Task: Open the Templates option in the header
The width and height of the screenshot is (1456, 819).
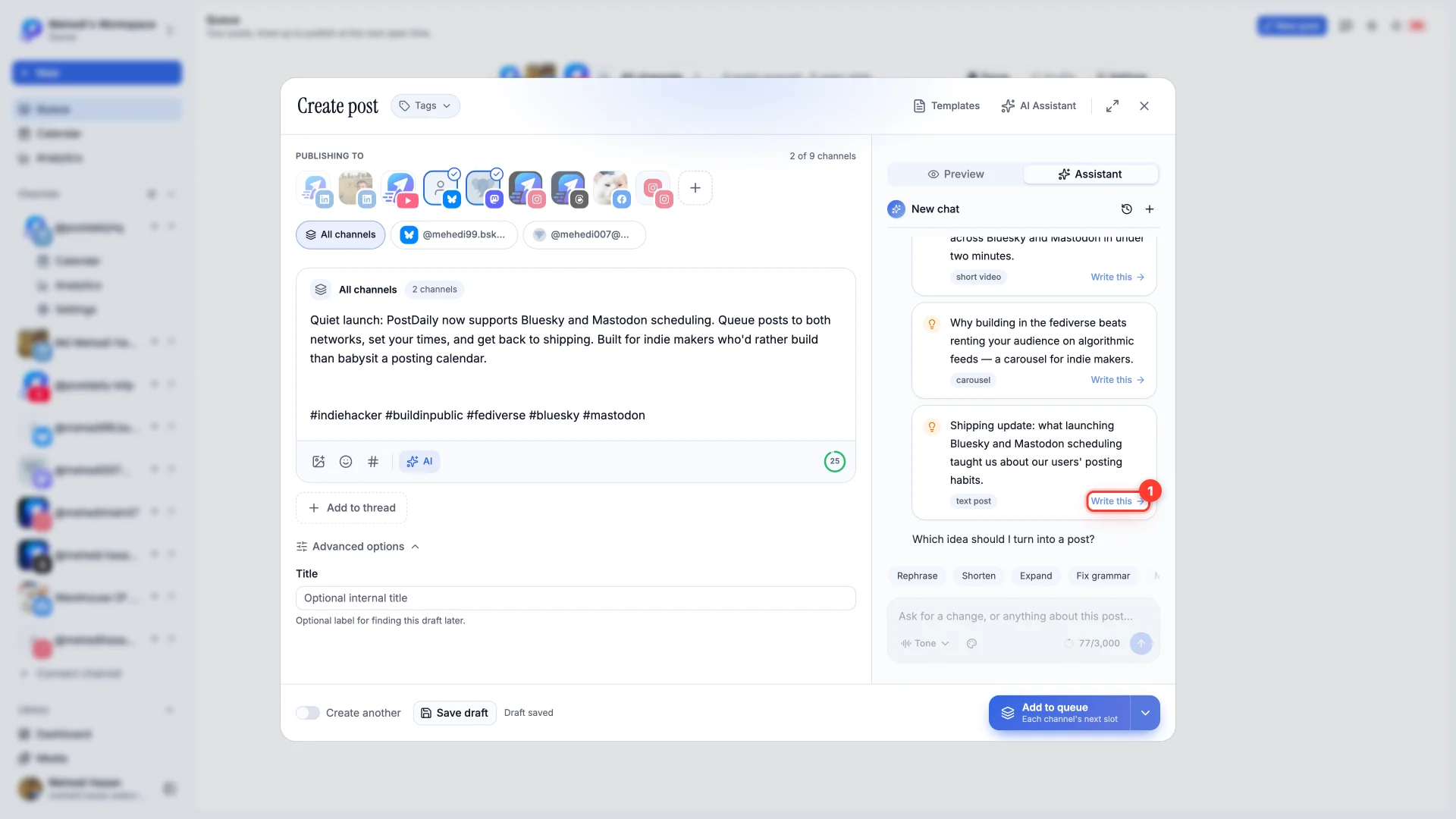Action: point(946,106)
